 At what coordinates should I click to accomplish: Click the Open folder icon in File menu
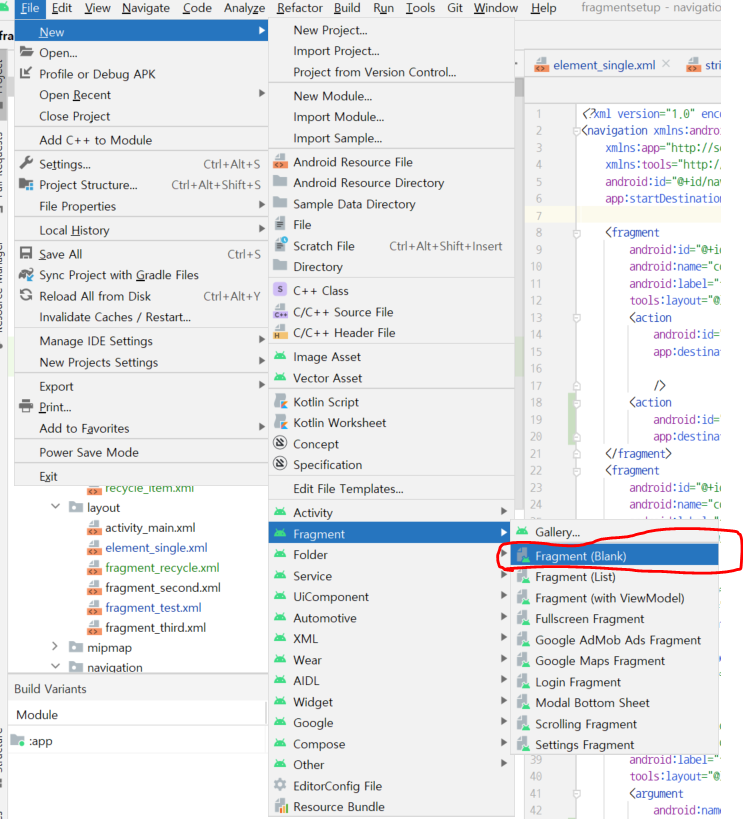pyautogui.click(x=26, y=52)
